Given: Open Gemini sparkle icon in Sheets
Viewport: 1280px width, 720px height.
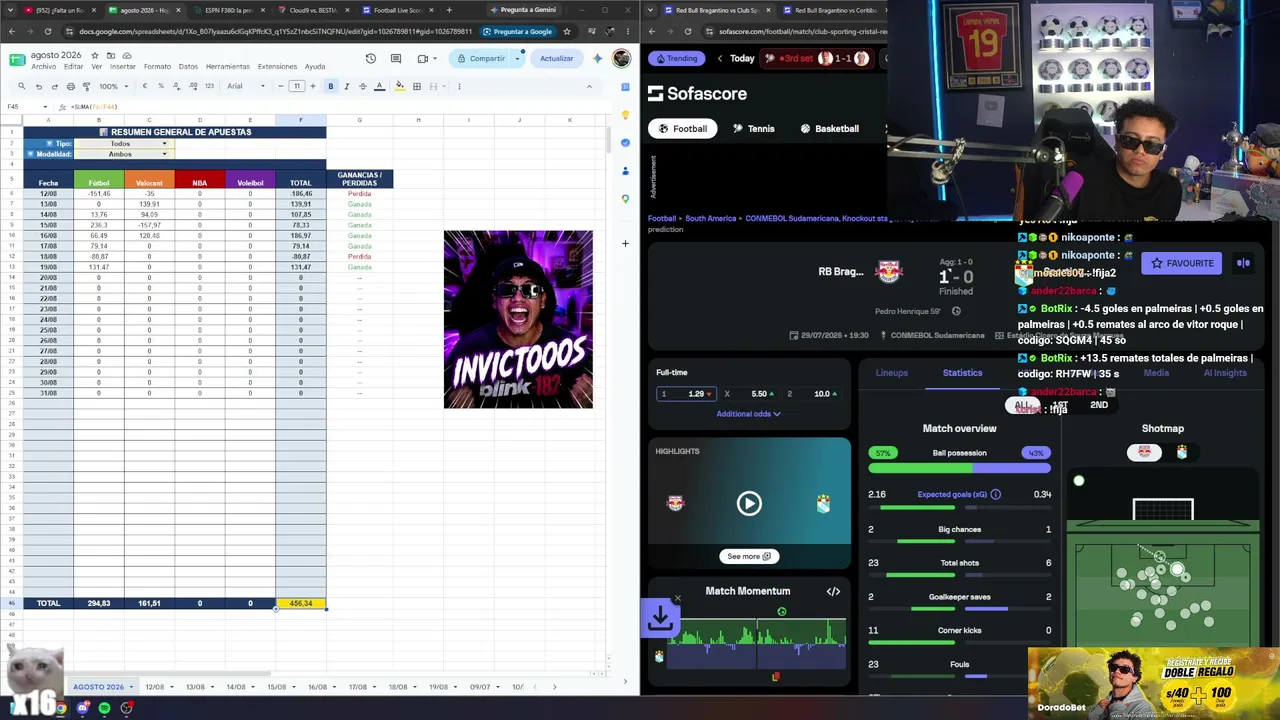Looking at the screenshot, I should 597,58.
